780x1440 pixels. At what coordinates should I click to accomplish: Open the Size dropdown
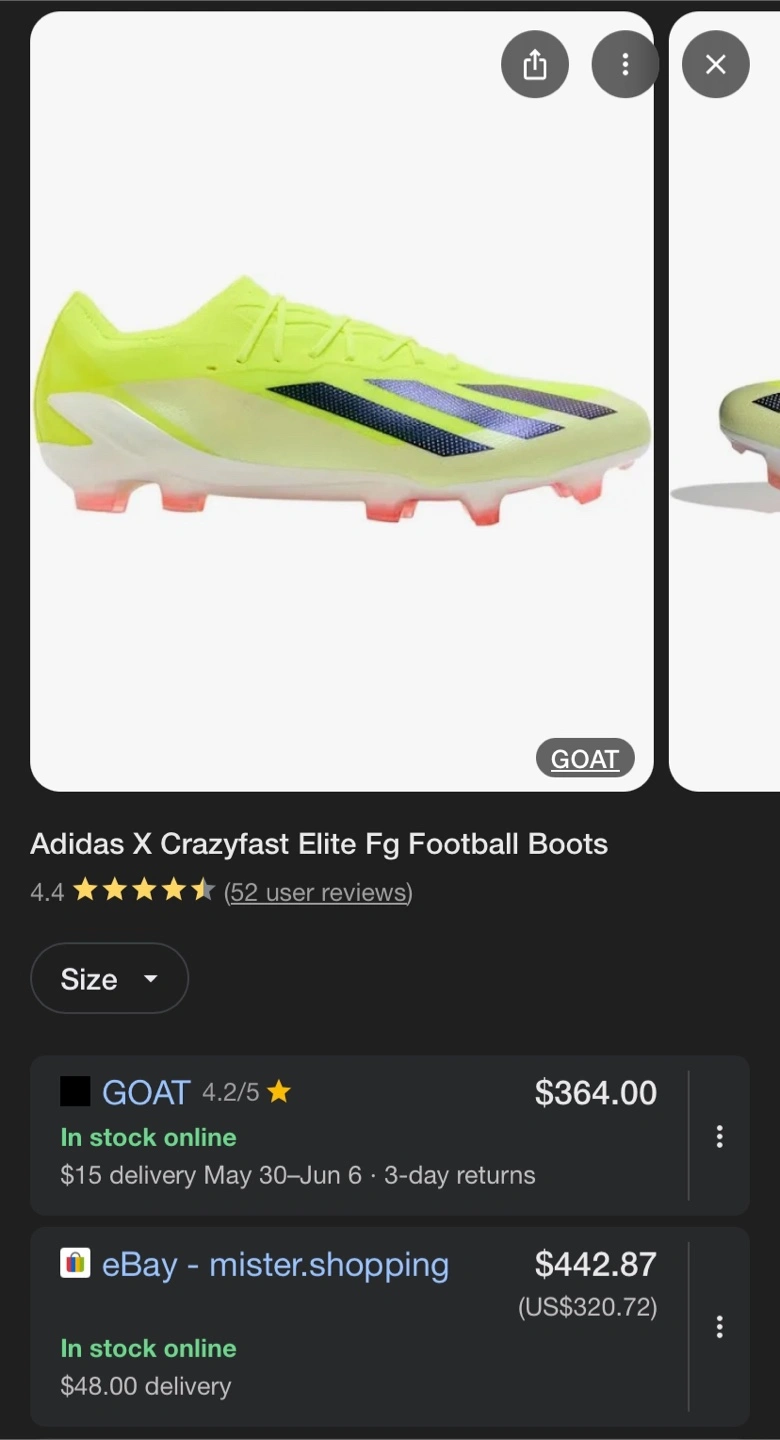[x=109, y=979]
